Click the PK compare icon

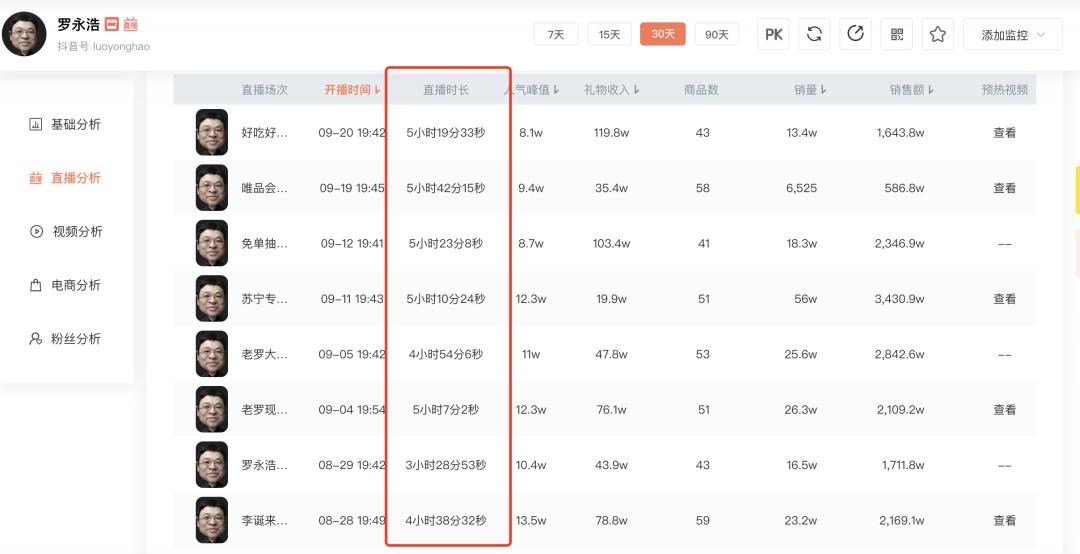[773, 34]
